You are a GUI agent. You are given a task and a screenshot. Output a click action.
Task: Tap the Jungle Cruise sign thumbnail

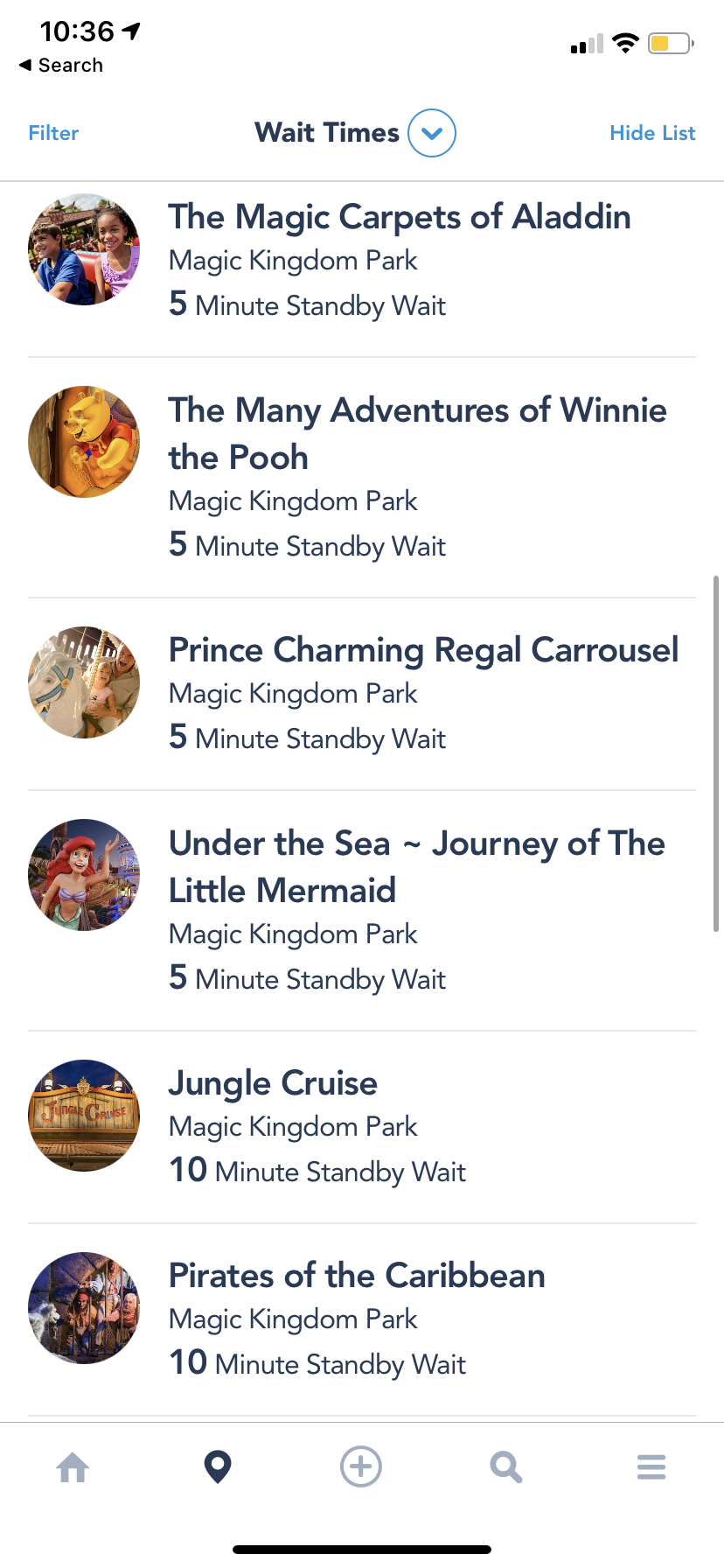click(x=84, y=1116)
